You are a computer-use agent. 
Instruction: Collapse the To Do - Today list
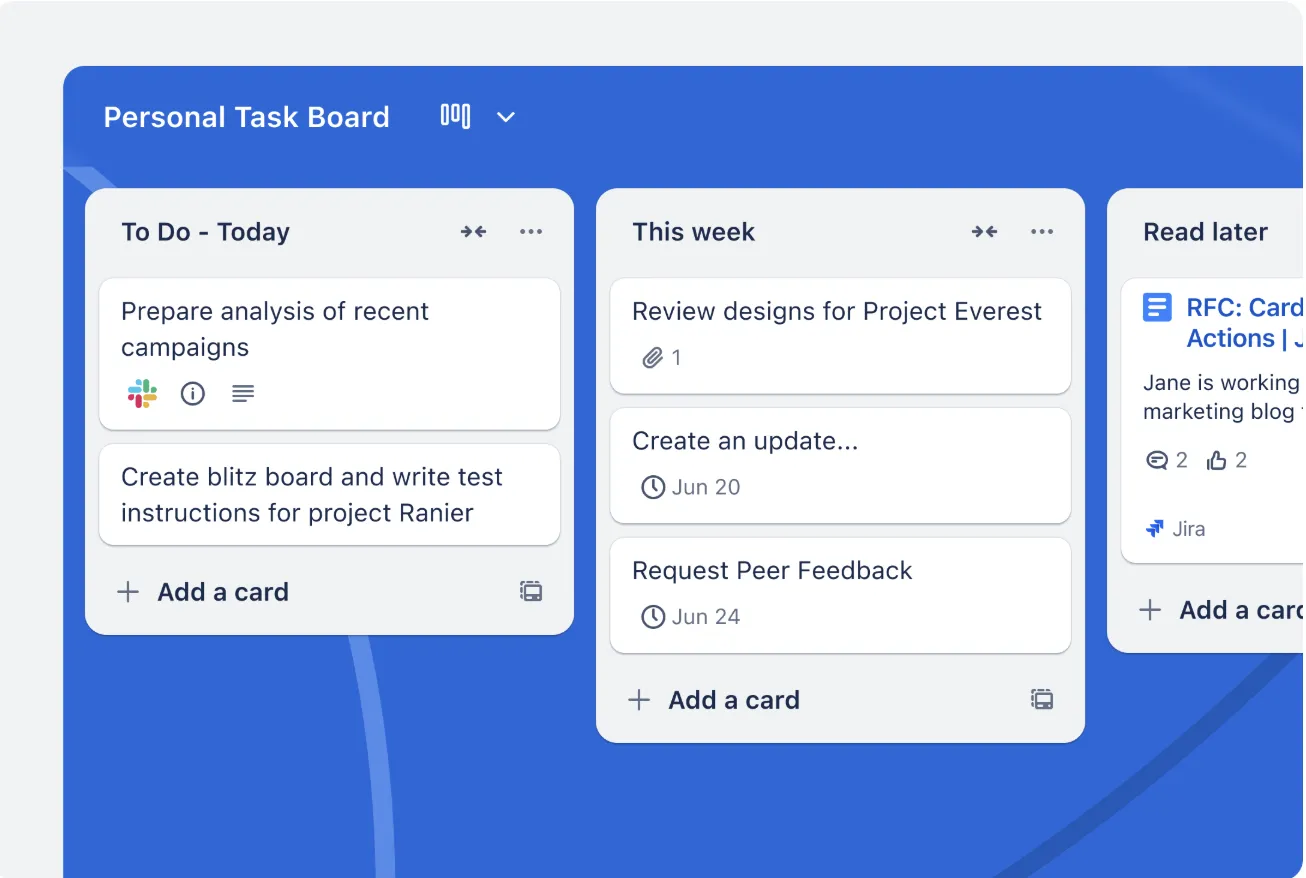point(473,232)
